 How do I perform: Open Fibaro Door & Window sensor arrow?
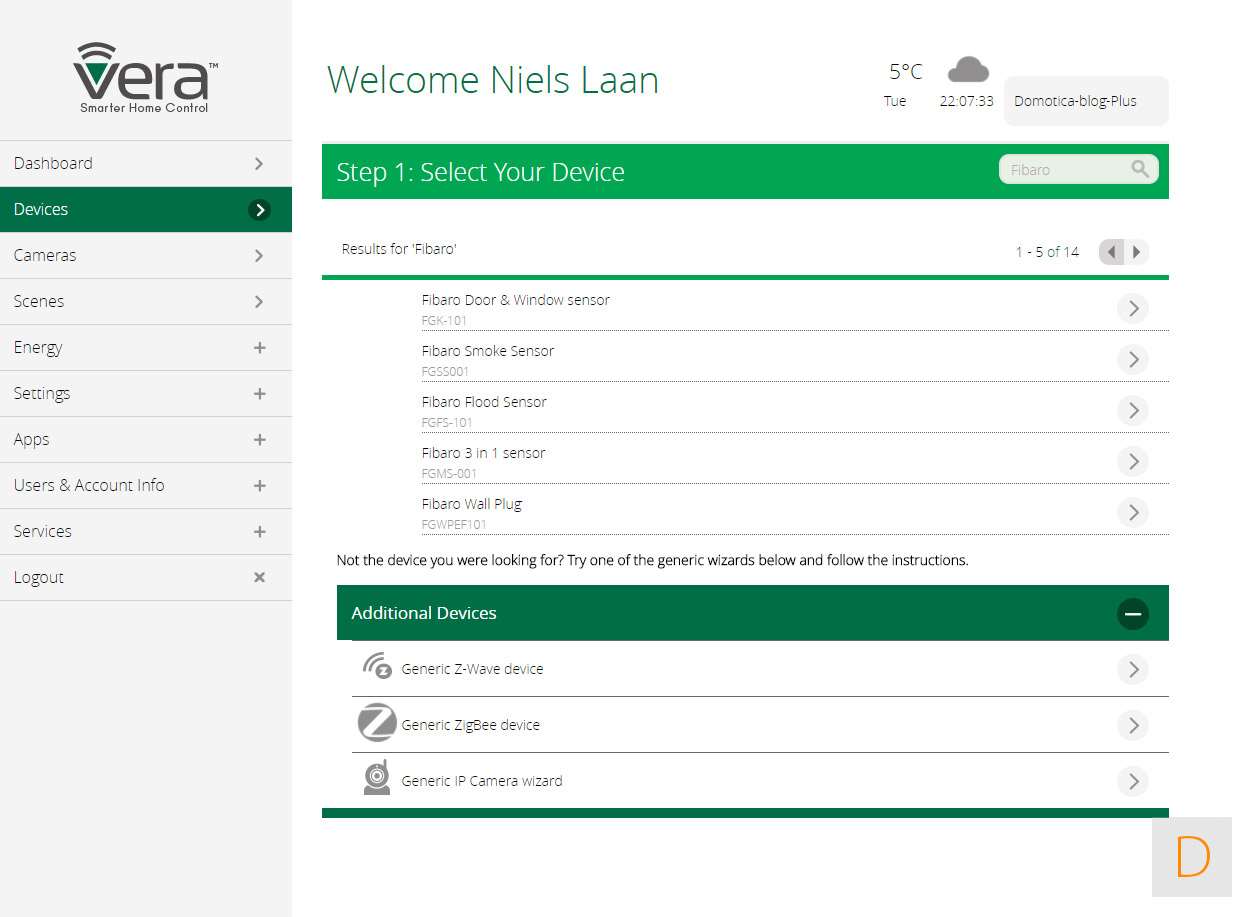coord(1133,308)
